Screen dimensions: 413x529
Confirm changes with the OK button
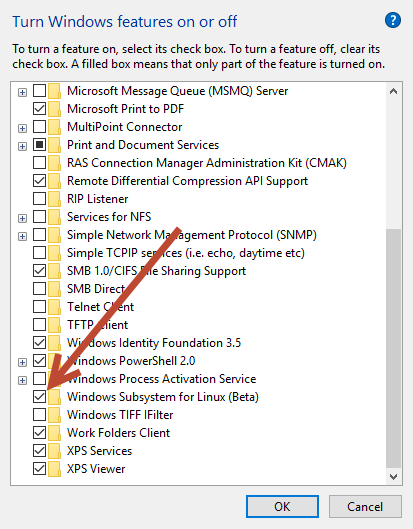(282, 506)
